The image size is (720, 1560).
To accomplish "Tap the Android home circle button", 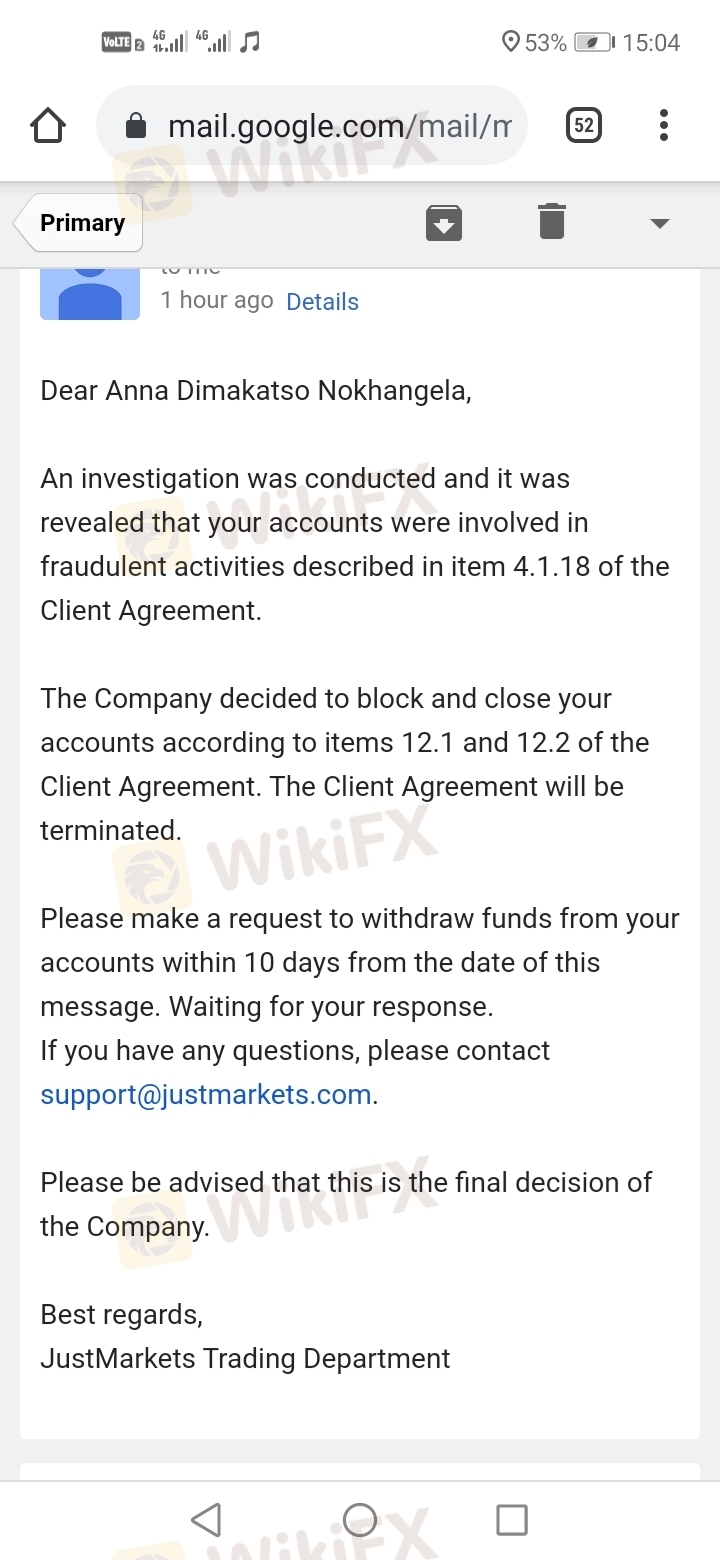I will pos(360,1520).
